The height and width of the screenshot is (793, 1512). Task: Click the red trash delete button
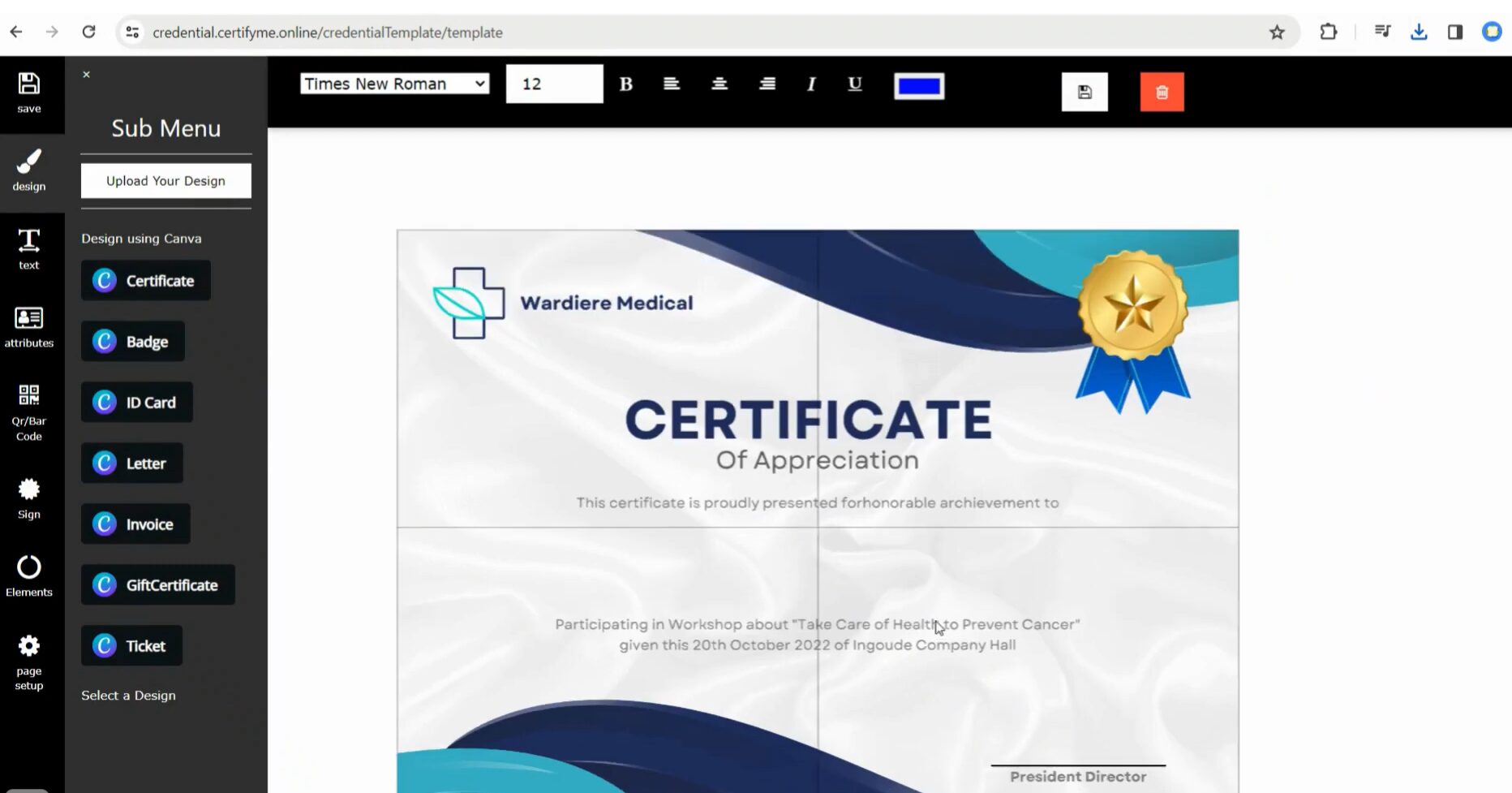1162,93
